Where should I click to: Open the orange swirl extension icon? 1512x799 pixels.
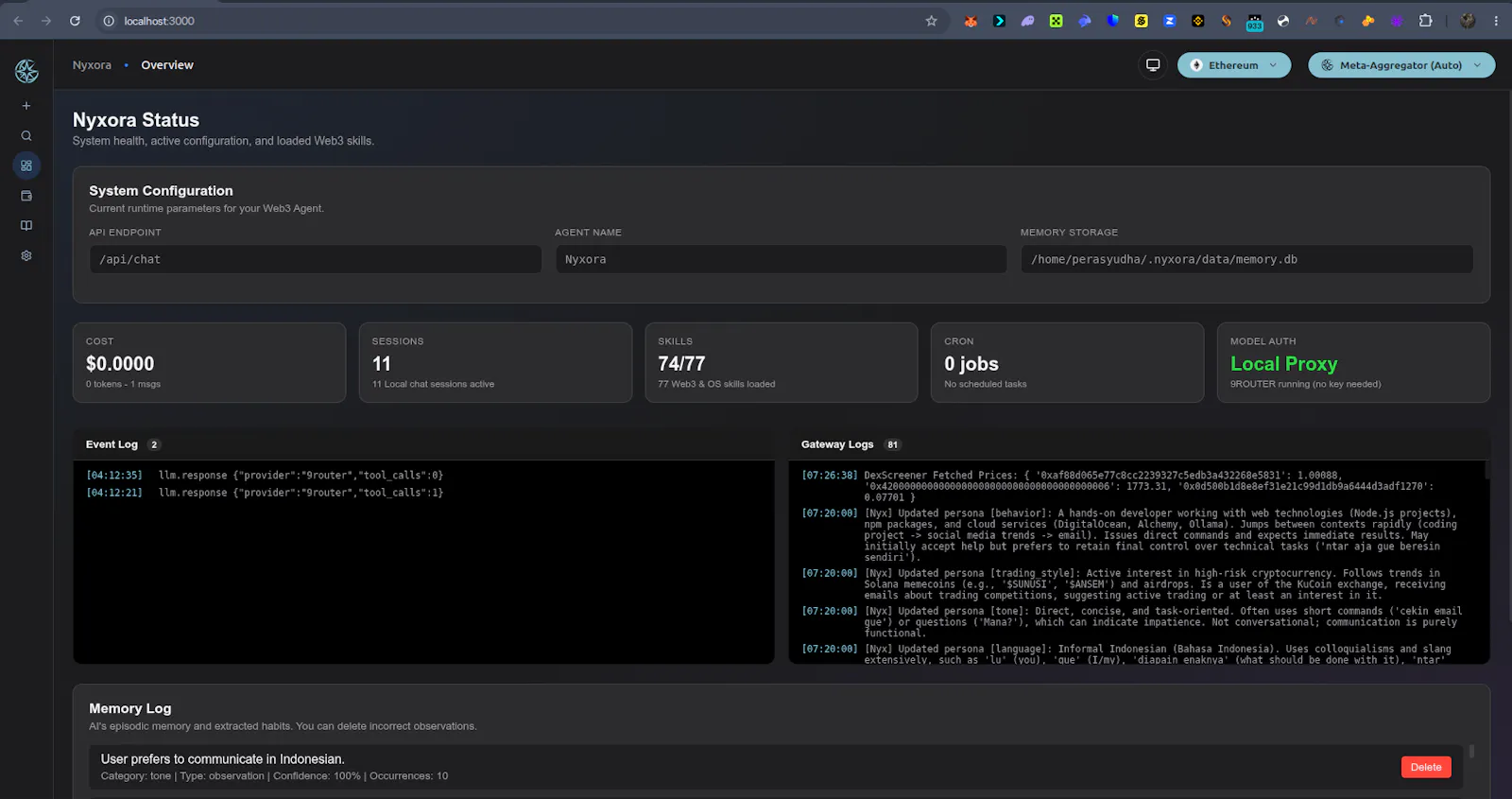[x=1226, y=21]
